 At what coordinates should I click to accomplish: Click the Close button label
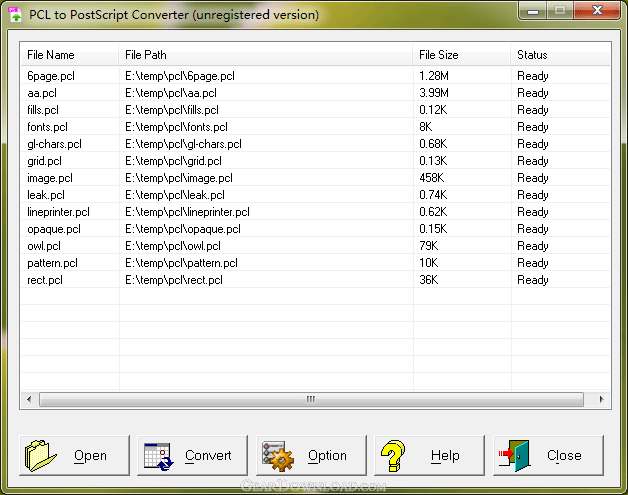coord(564,456)
